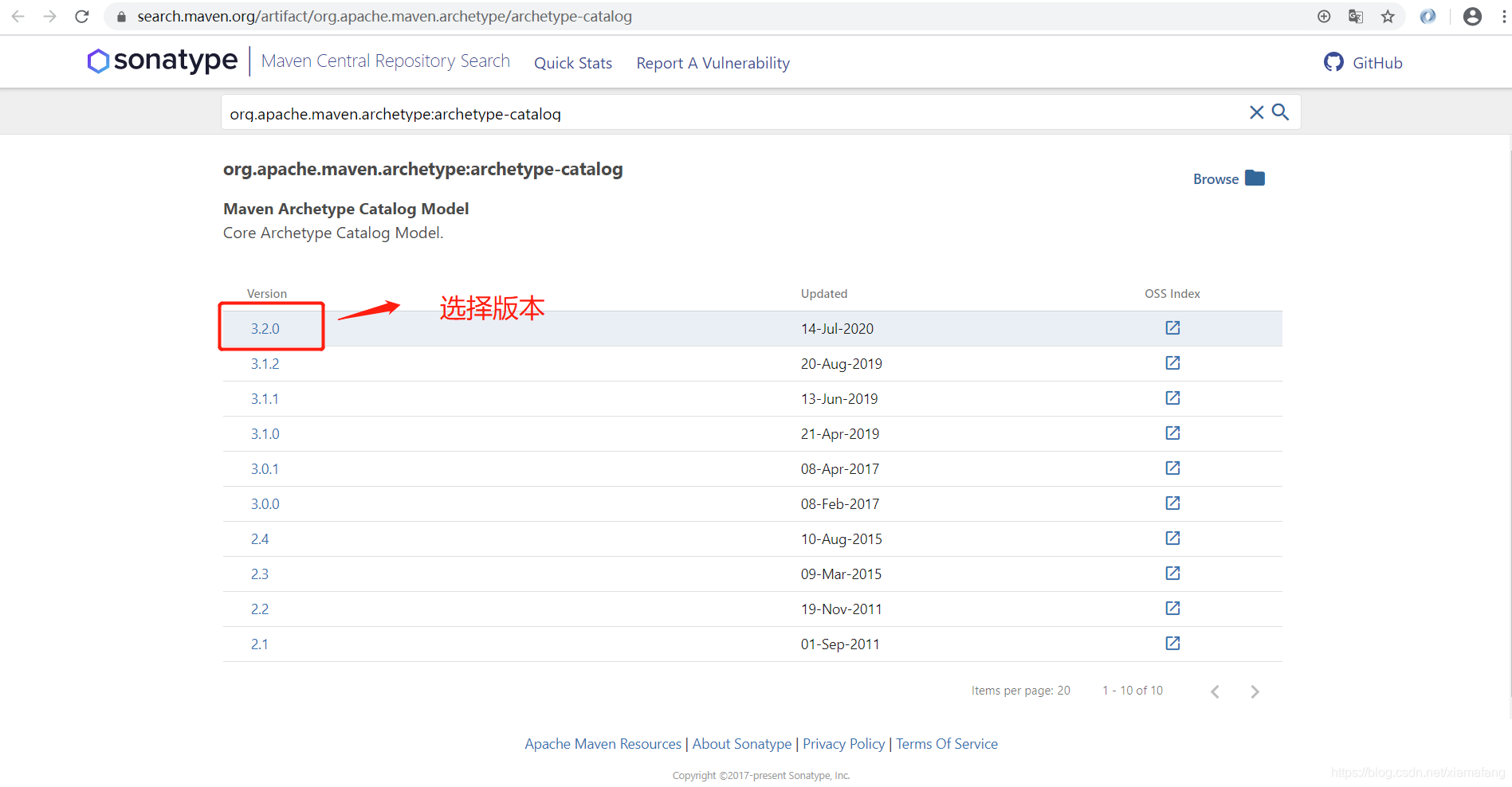Open the Report A Vulnerability page
The image size is (1512, 787).
tap(713, 63)
